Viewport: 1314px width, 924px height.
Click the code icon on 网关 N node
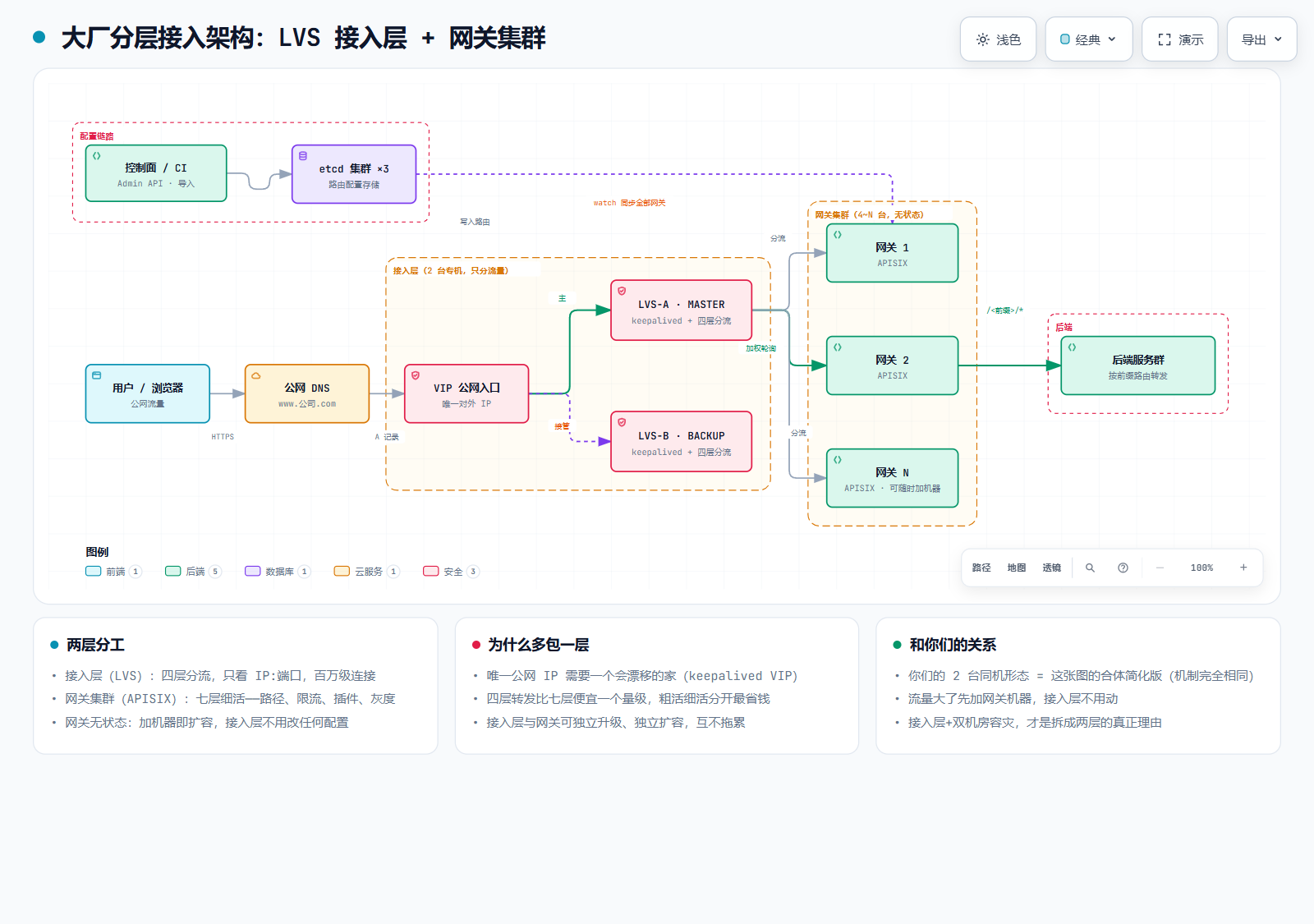tap(838, 460)
